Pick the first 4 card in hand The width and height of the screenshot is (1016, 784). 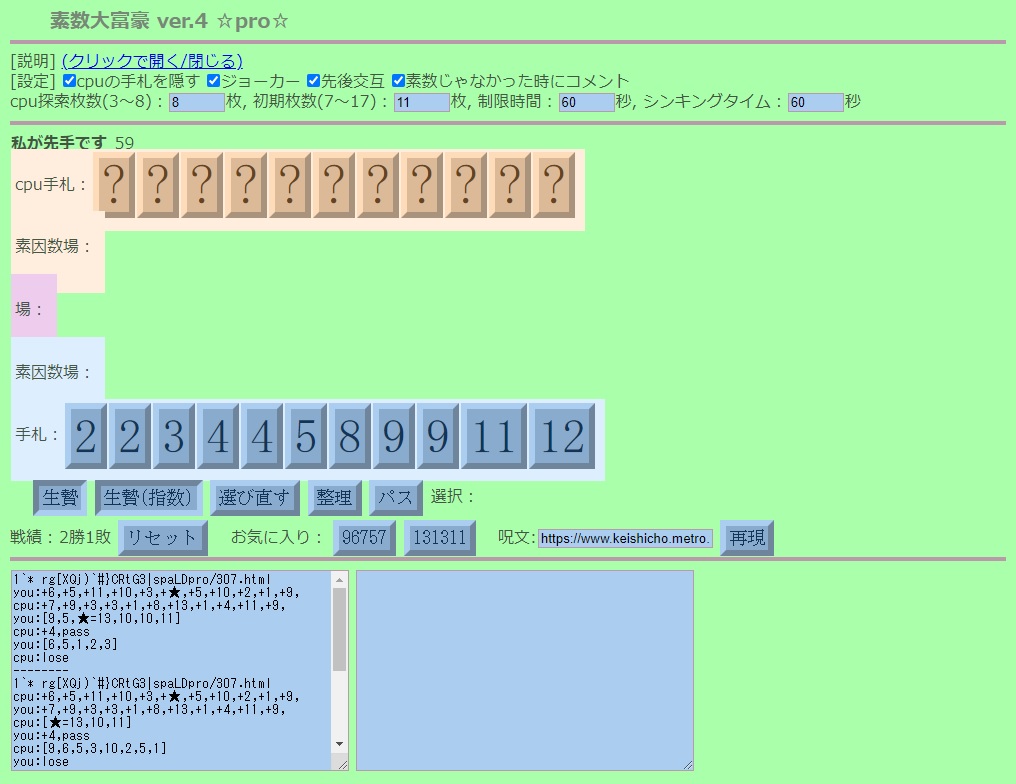coord(218,435)
